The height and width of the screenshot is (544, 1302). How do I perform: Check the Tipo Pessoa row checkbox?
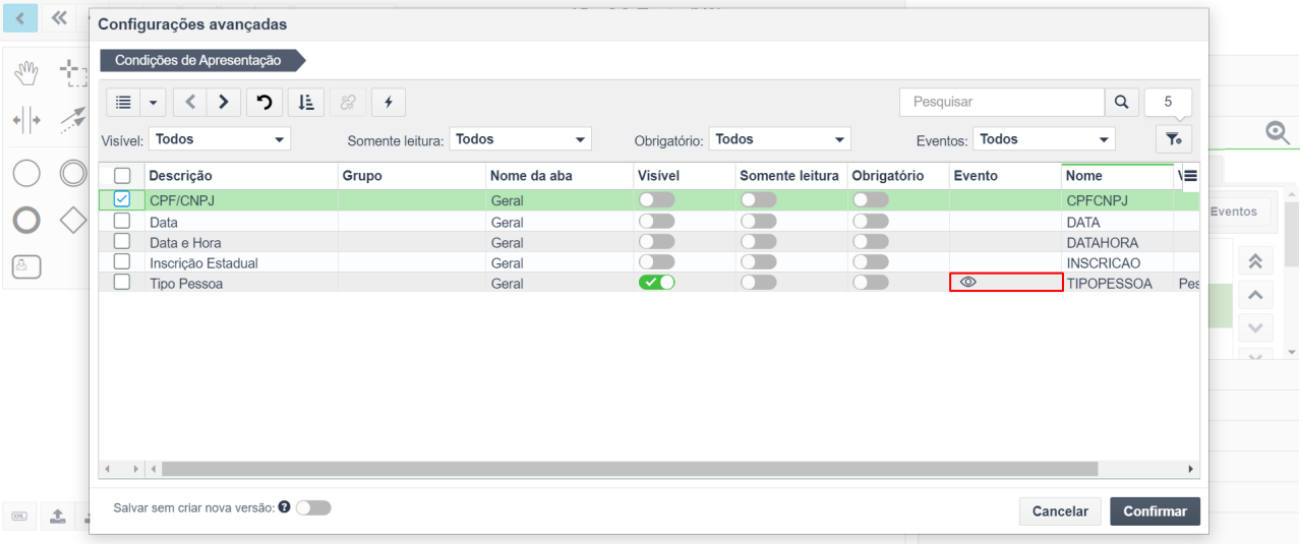122,283
